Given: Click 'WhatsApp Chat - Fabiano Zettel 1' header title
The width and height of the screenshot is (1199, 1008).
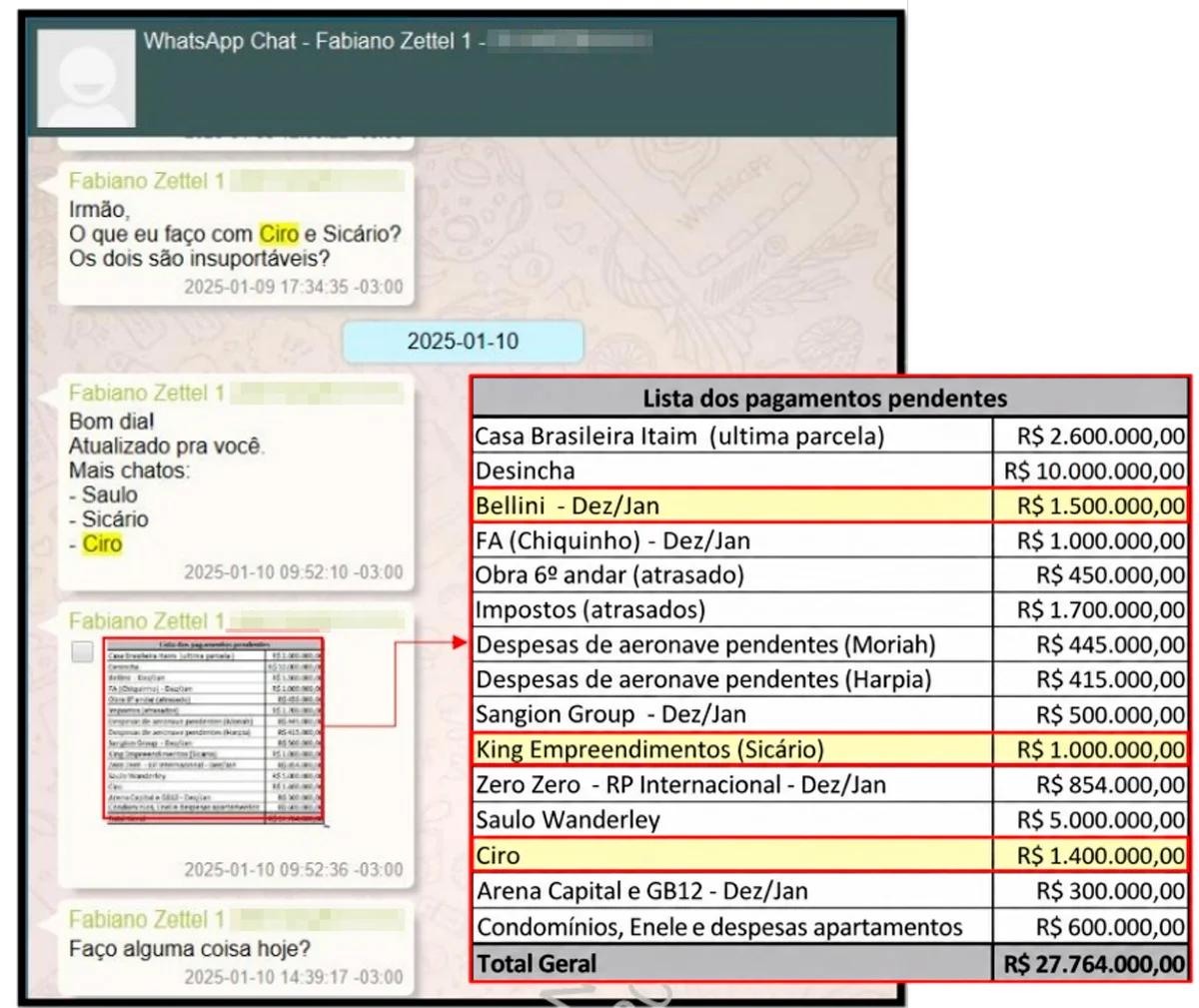Looking at the screenshot, I should 307,42.
